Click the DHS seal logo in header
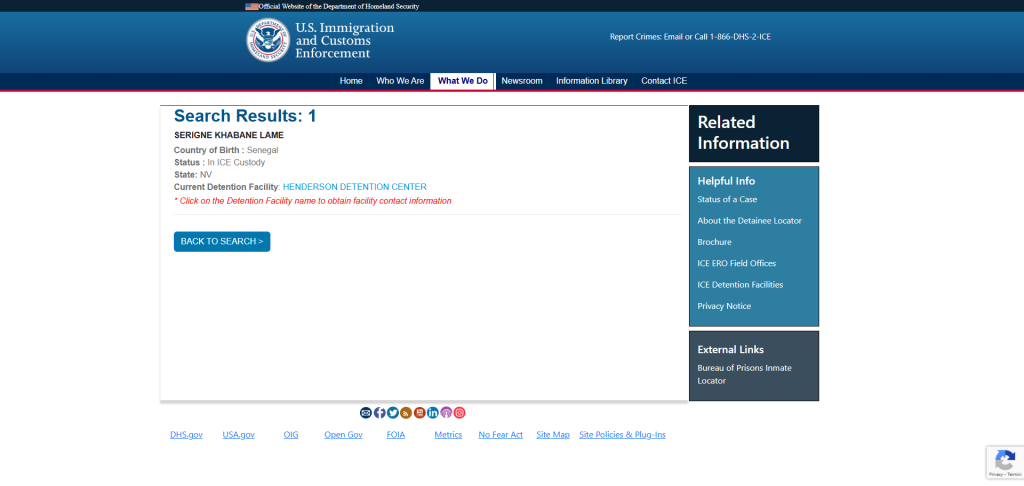1024x486 pixels. pyautogui.click(x=268, y=39)
